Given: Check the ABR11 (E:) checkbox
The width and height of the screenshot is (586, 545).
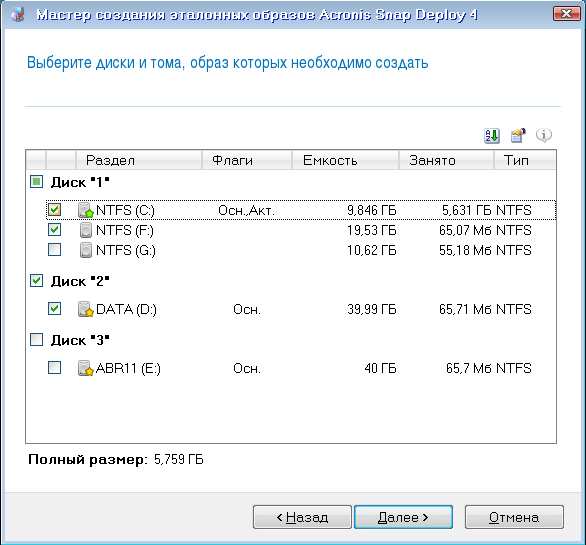Looking at the screenshot, I should pyautogui.click(x=55, y=367).
